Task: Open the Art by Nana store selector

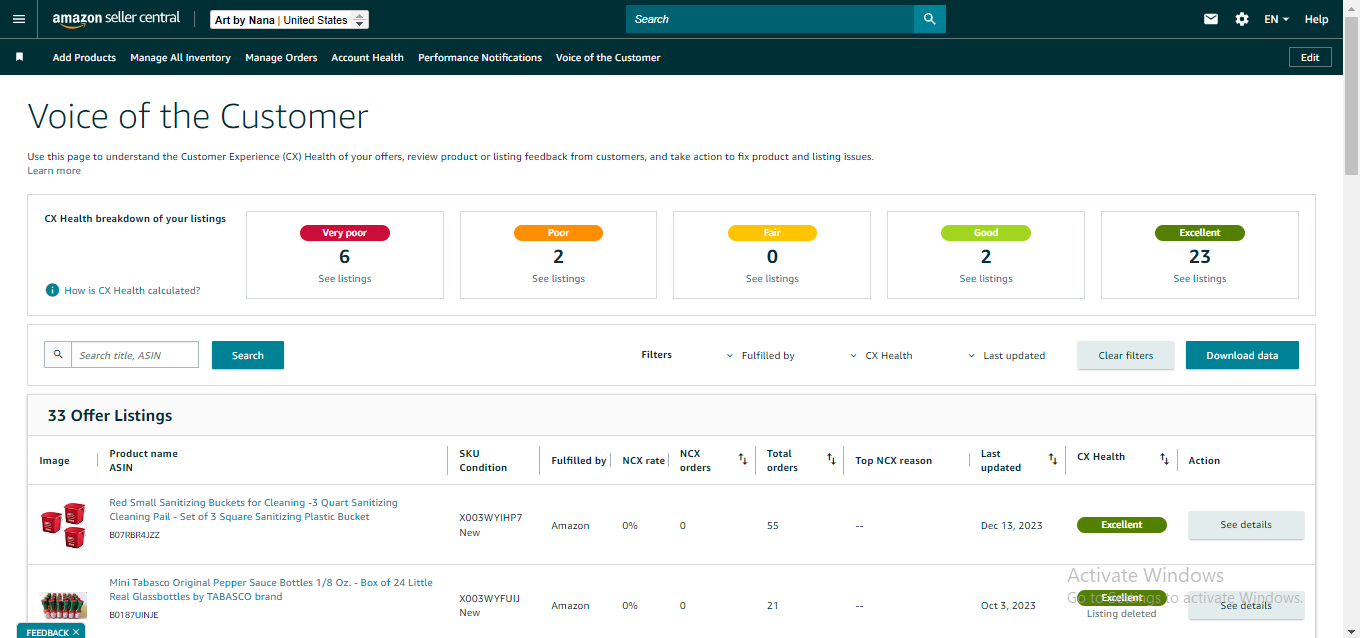Action: point(290,19)
